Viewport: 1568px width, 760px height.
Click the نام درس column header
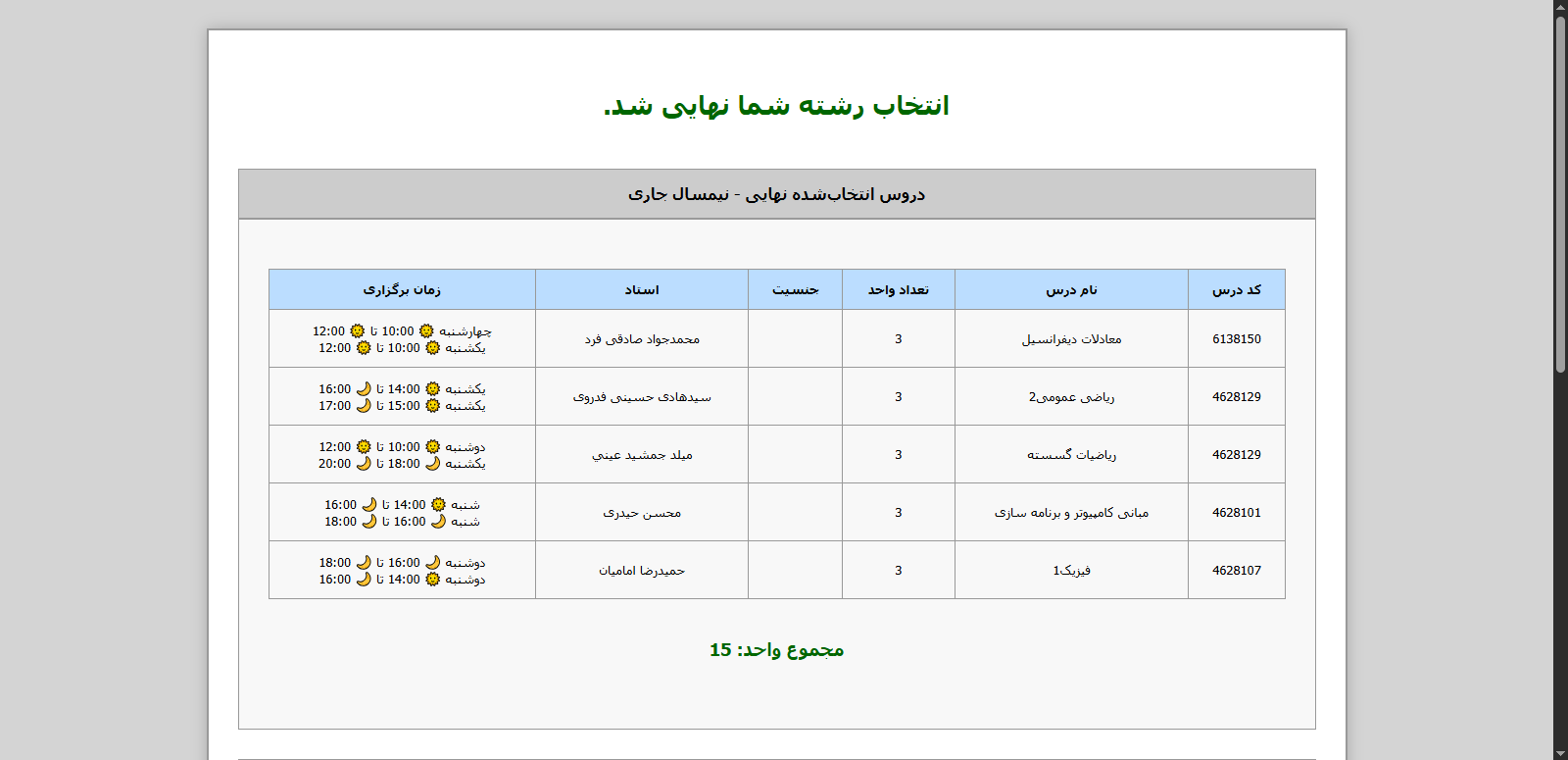coord(1071,290)
